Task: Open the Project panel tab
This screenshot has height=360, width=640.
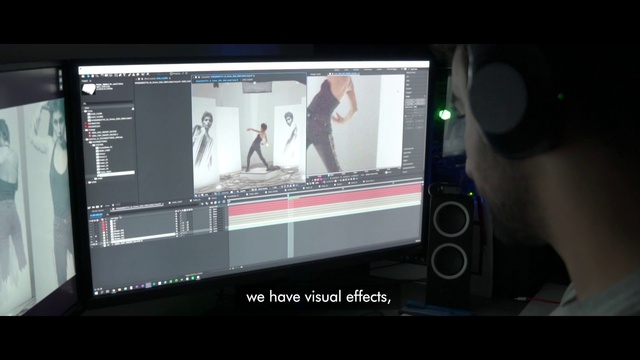Action: pyautogui.click(x=84, y=81)
